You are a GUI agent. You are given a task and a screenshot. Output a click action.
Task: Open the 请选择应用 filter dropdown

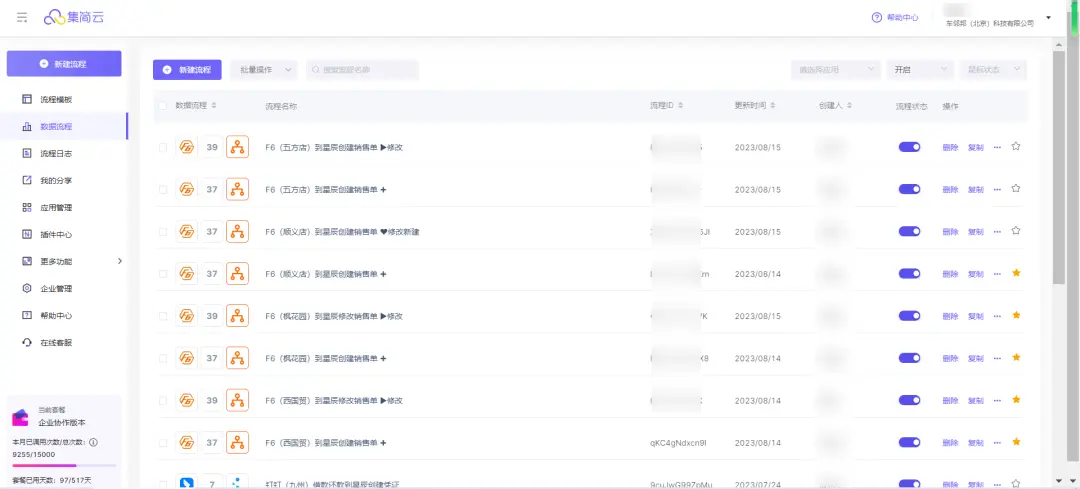click(x=836, y=70)
